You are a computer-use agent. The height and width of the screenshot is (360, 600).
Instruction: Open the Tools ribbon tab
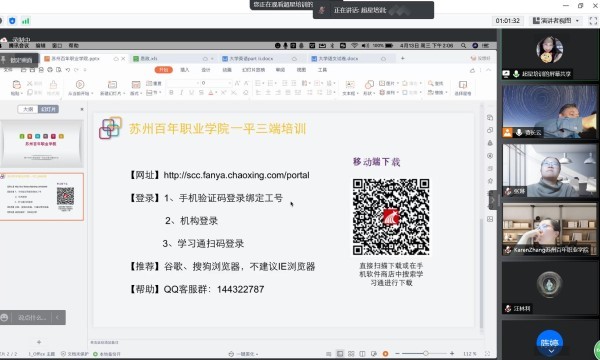click(x=322, y=70)
